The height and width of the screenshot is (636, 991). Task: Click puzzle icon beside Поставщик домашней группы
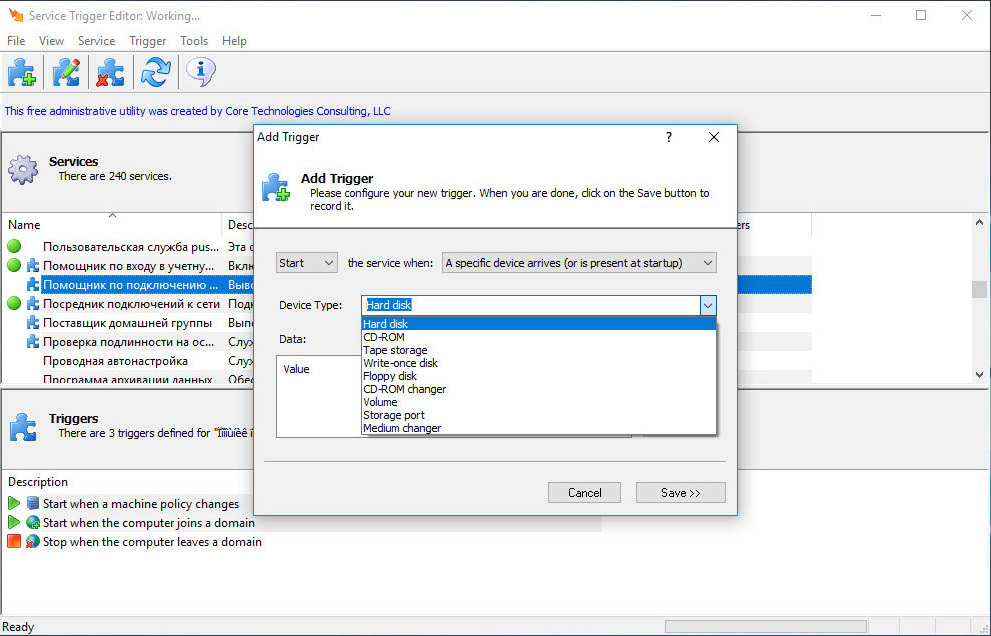[33, 322]
